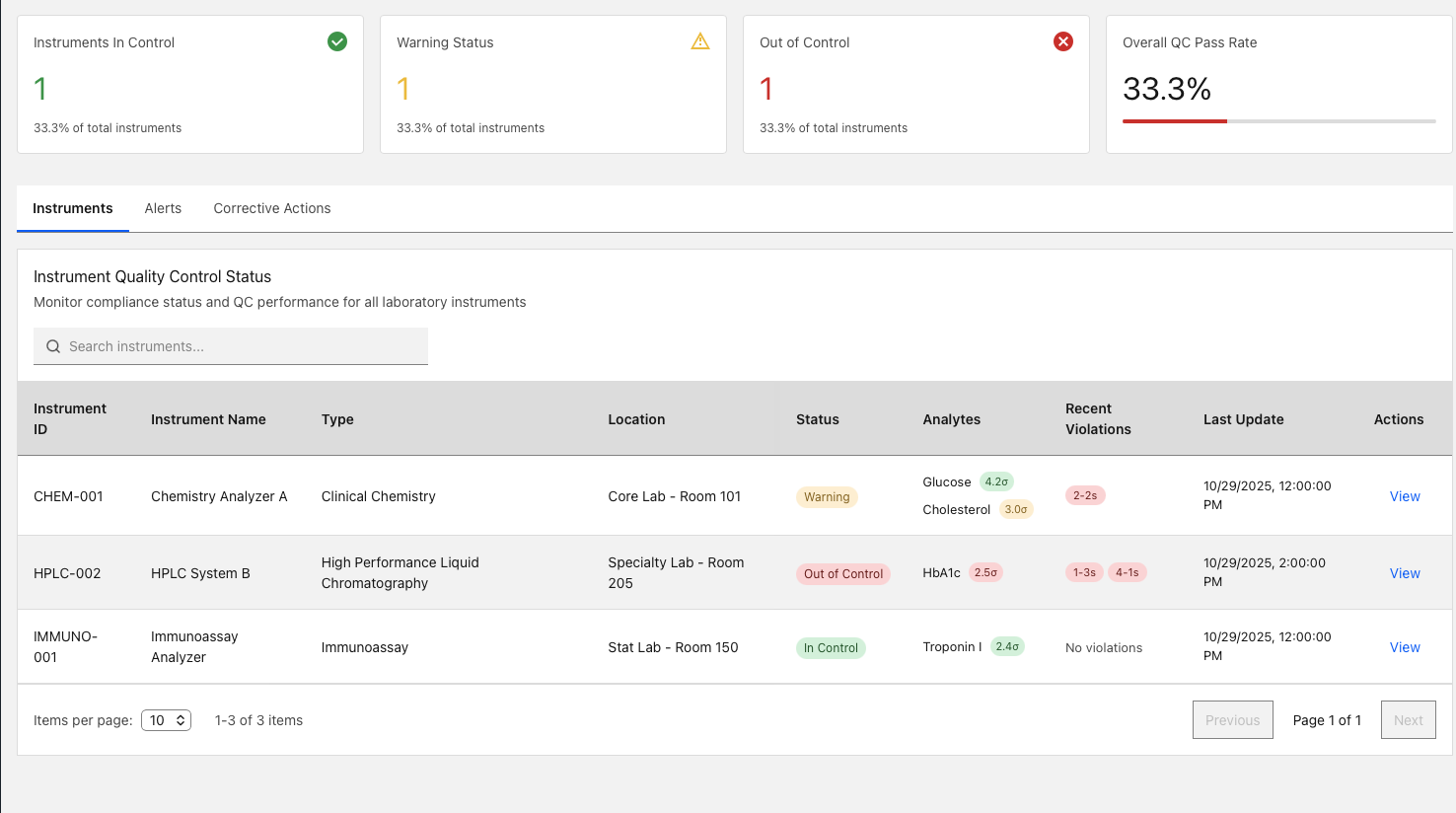Viewport: 1456px width, 813px height.
Task: Click the green checkmark In Control icon
Action: click(x=337, y=41)
